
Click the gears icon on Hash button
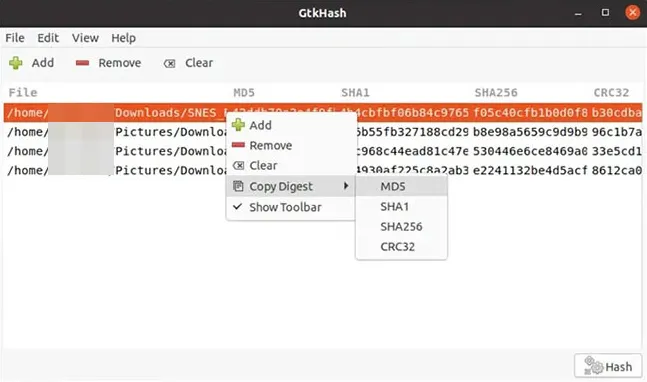594,365
